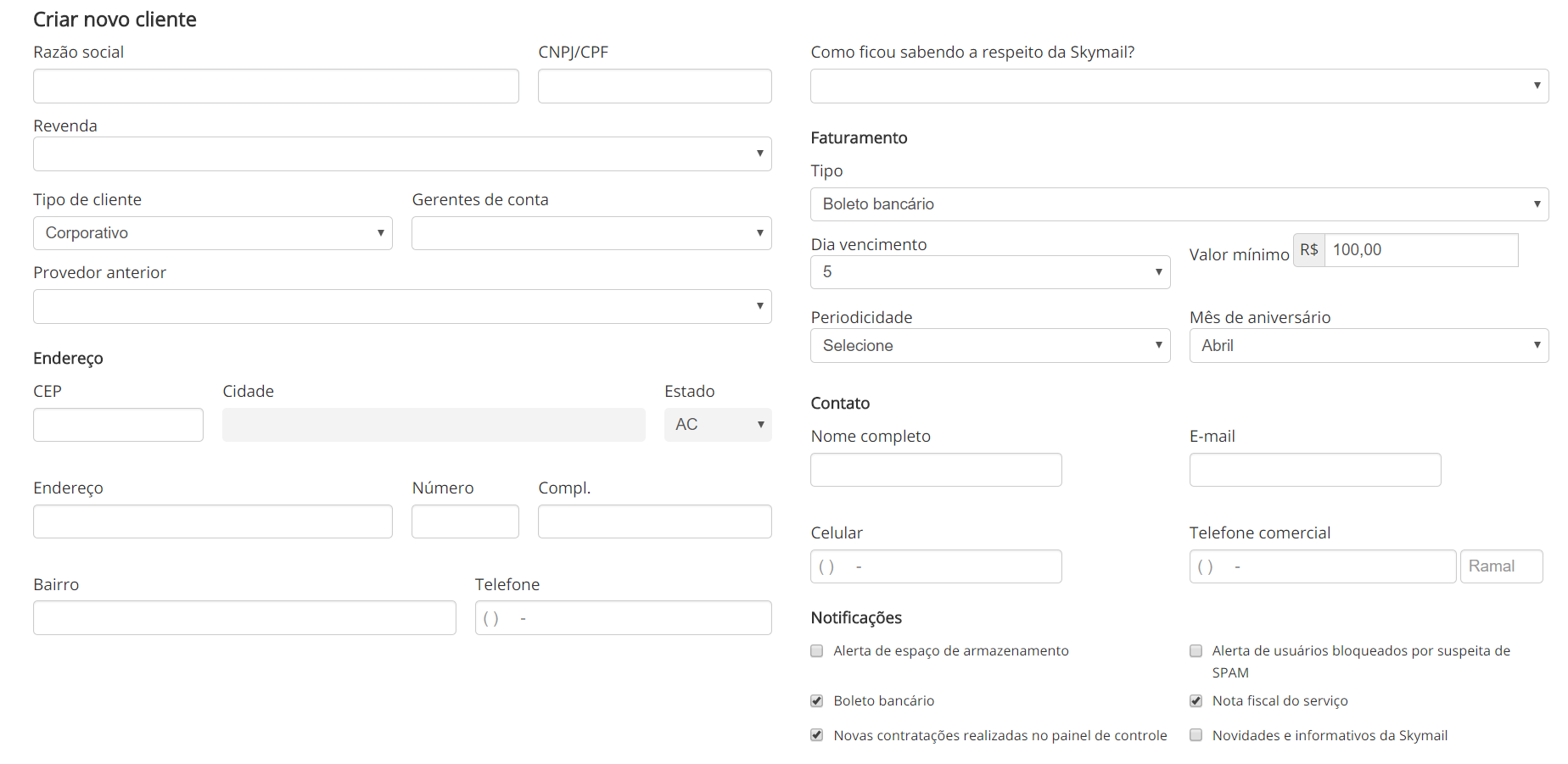The height and width of the screenshot is (764, 1568).
Task: Check Alerta de espaço de armazenamento checkbox
Action: tap(816, 651)
